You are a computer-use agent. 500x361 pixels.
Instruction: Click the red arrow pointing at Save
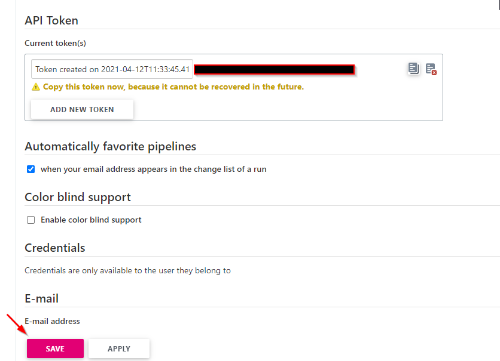[17, 324]
